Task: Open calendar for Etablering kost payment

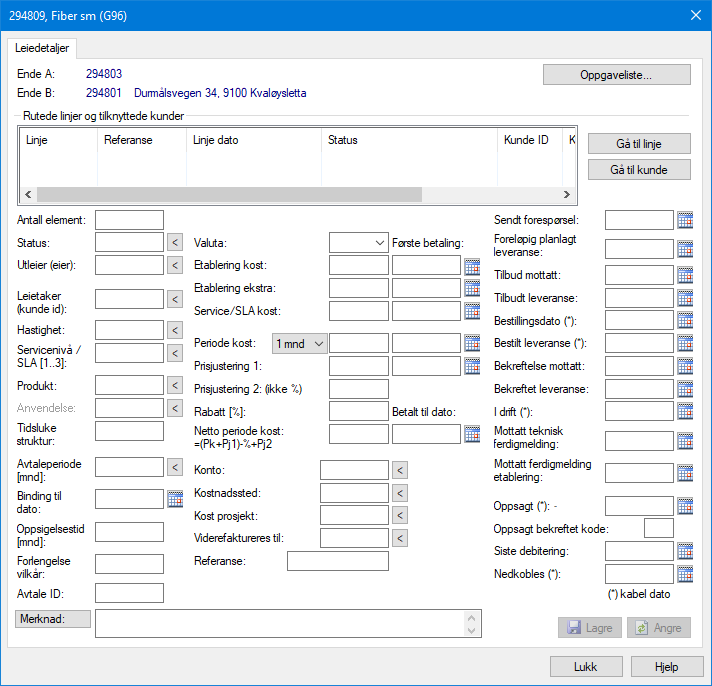Action: [x=472, y=266]
